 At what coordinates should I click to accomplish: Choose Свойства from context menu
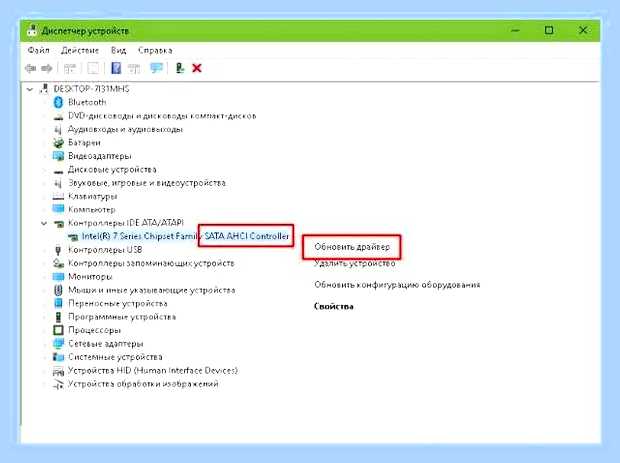[x=333, y=306]
